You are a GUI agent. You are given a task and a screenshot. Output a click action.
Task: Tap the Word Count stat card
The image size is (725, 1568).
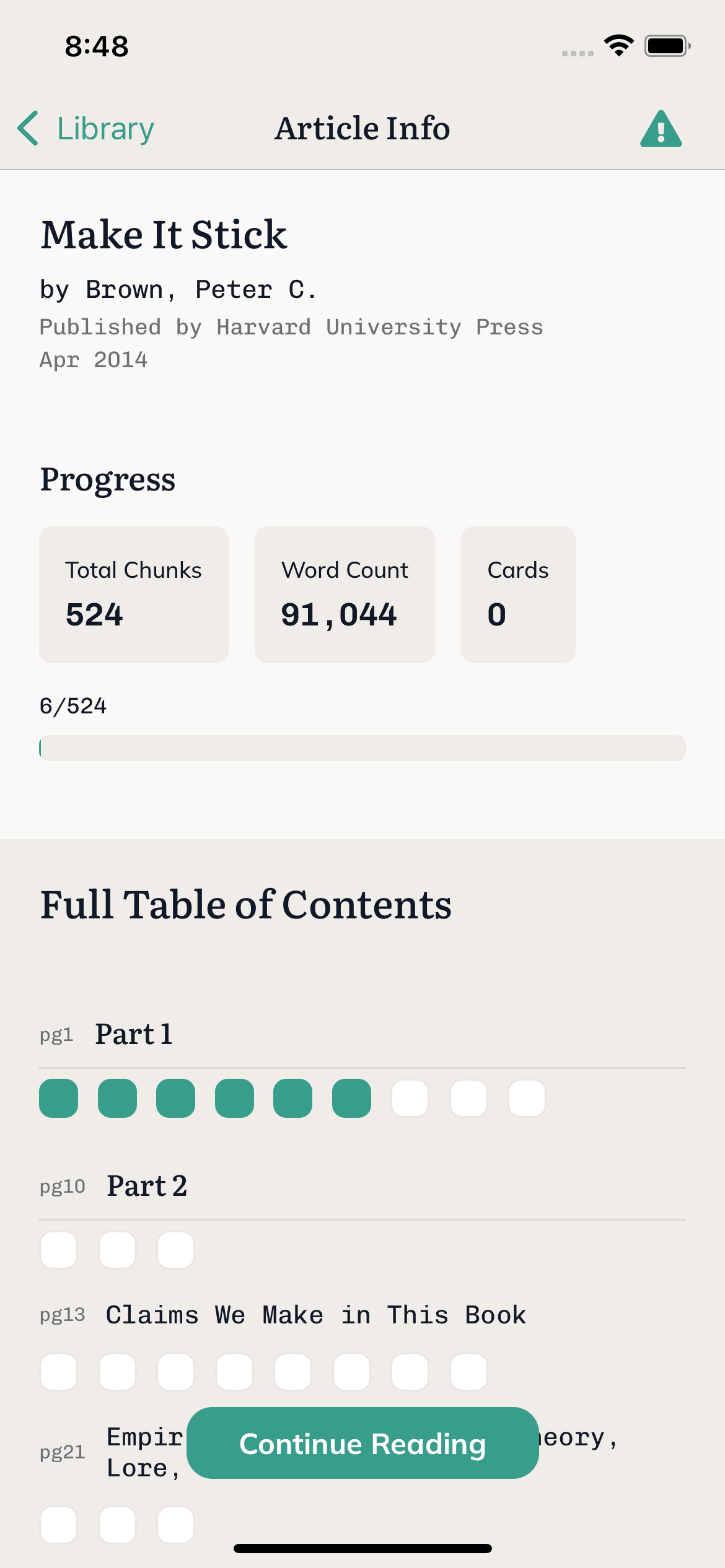click(345, 595)
